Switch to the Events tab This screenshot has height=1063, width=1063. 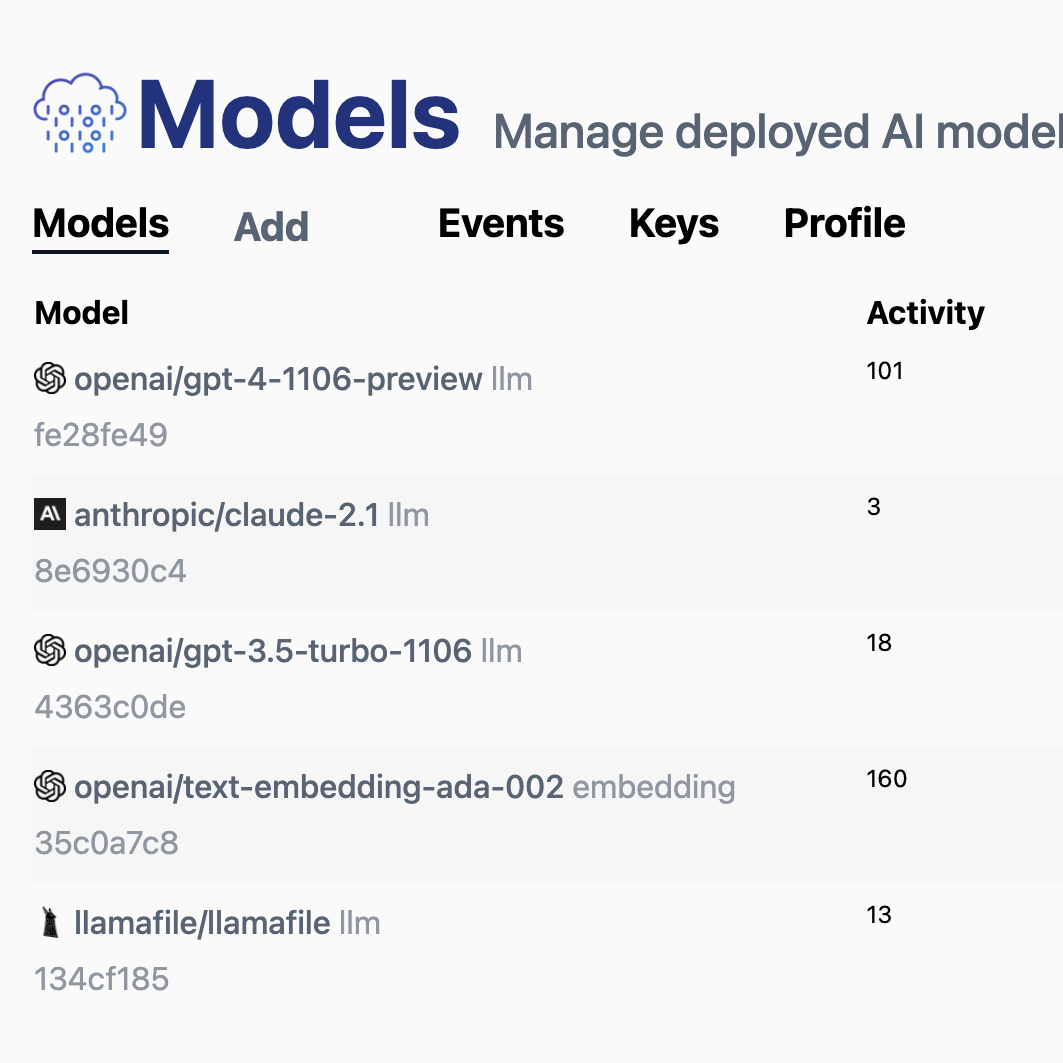tap(500, 224)
